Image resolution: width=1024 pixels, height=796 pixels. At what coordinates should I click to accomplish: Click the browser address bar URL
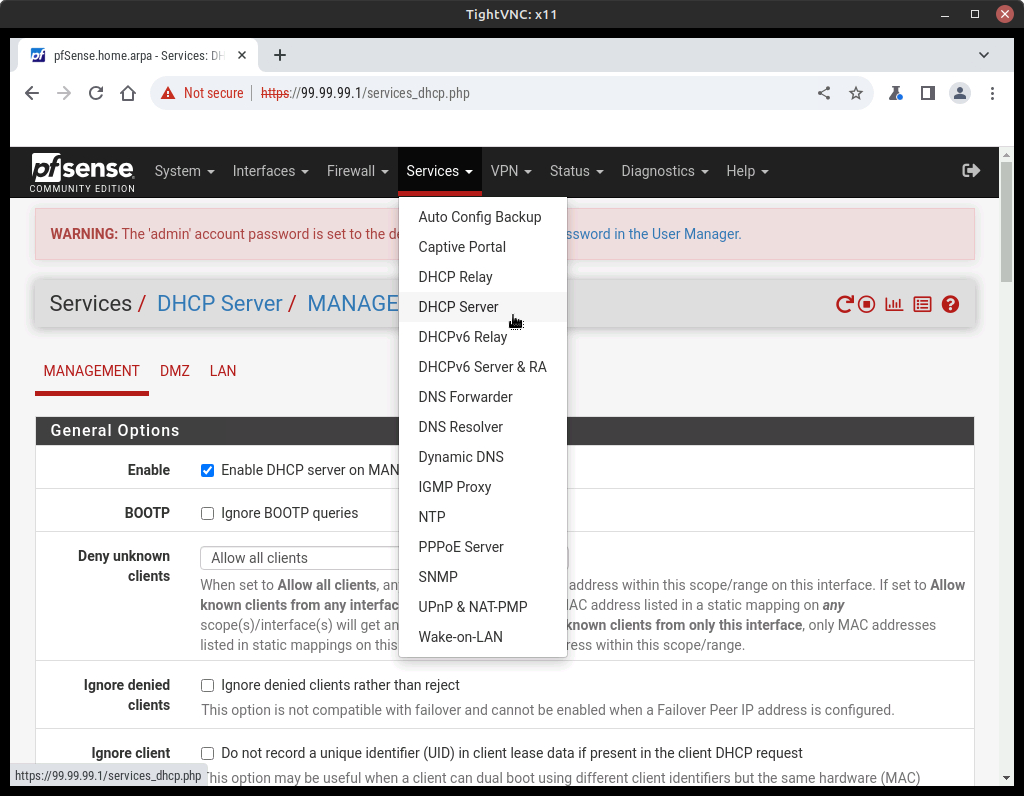click(x=365, y=93)
